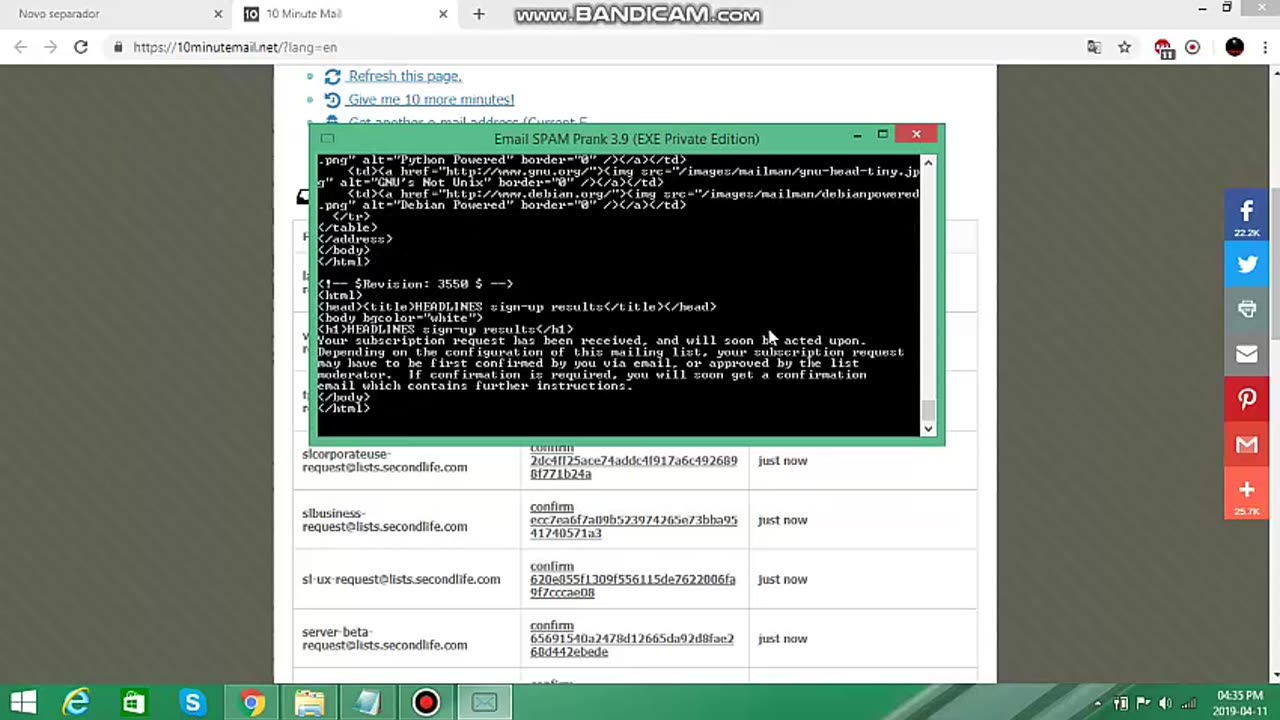Click the Gmail share icon
The width and height of the screenshot is (1280, 720).
click(x=1247, y=444)
